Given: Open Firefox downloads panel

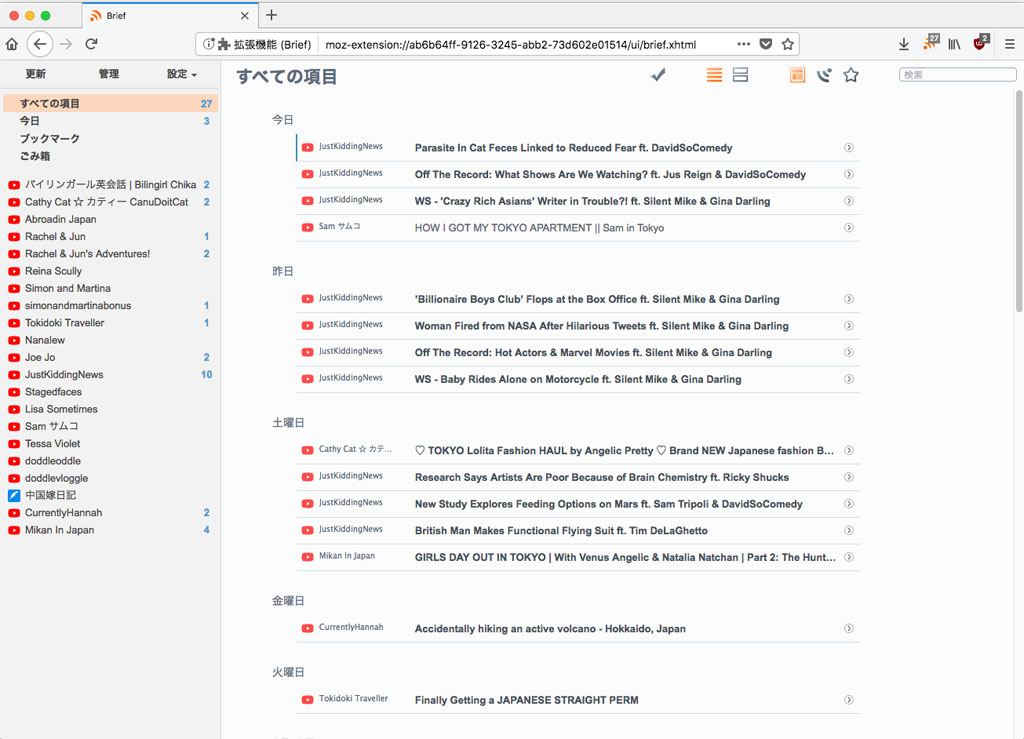Looking at the screenshot, I should (x=904, y=44).
